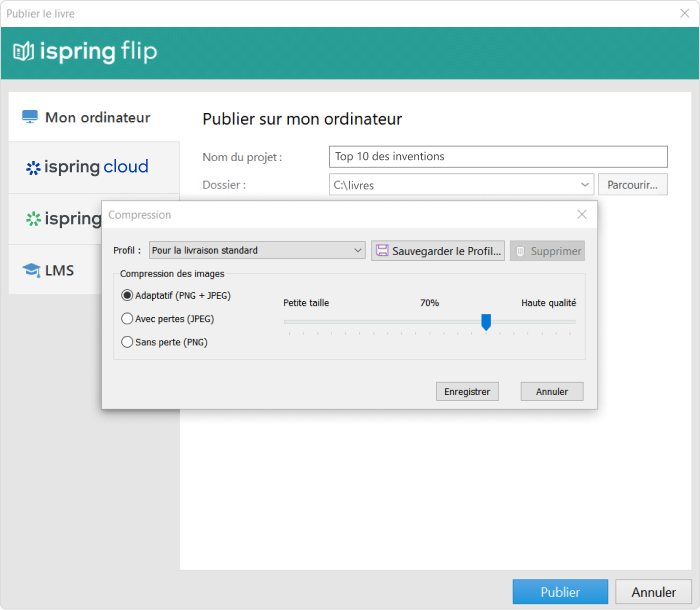Click the Nom du projet text field

coord(498,157)
